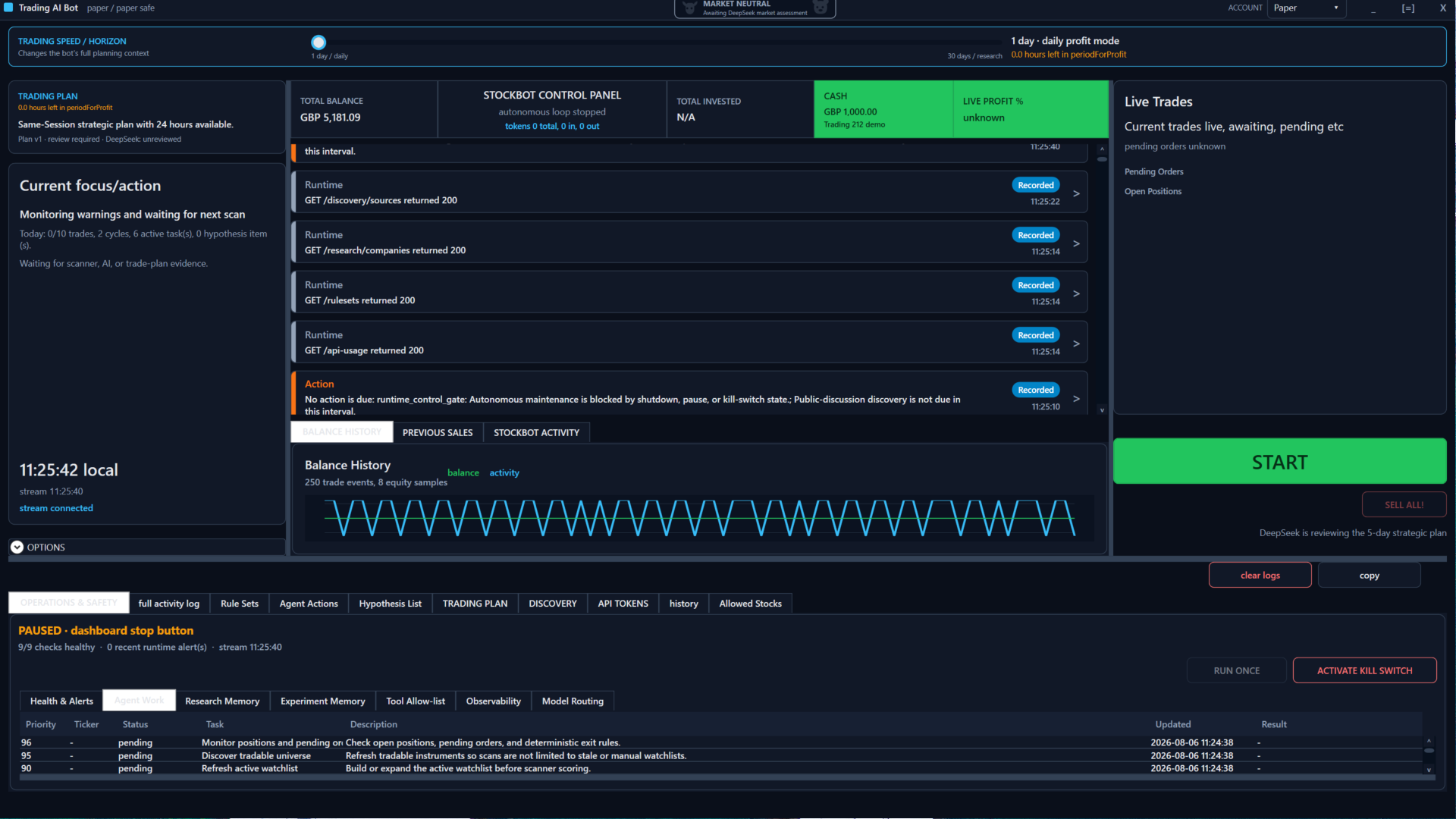Switch to Health & Alerts sub-tab
Screen dimensions: 1456x819
pos(61,701)
